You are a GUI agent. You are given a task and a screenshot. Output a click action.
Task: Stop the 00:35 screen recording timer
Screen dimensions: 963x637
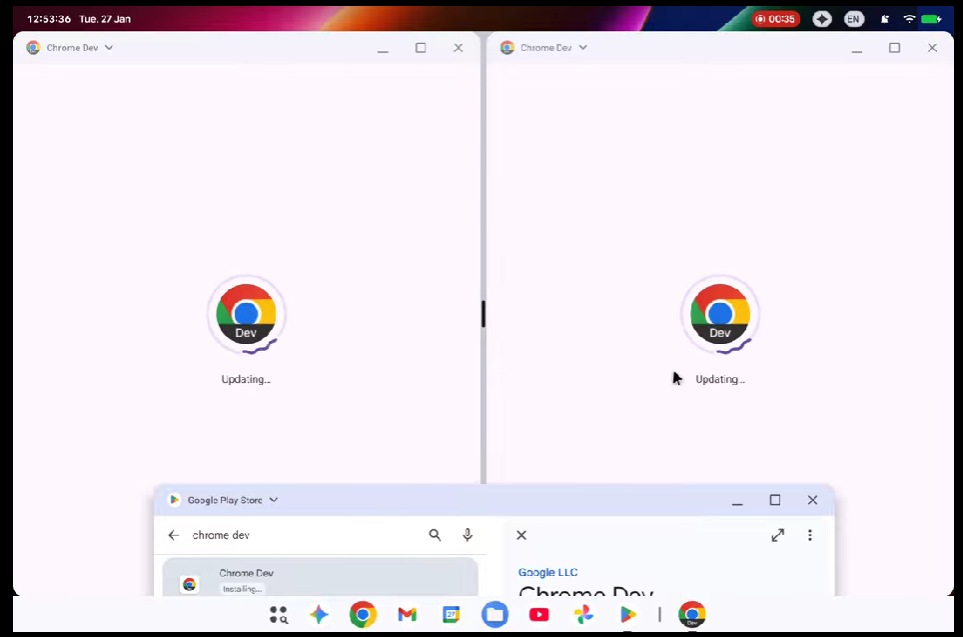click(775, 18)
